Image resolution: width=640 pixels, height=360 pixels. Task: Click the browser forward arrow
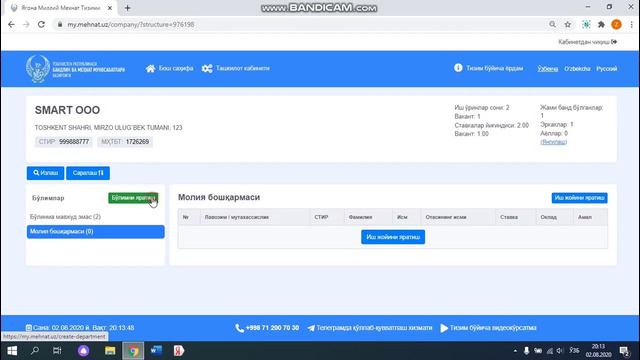[26, 24]
